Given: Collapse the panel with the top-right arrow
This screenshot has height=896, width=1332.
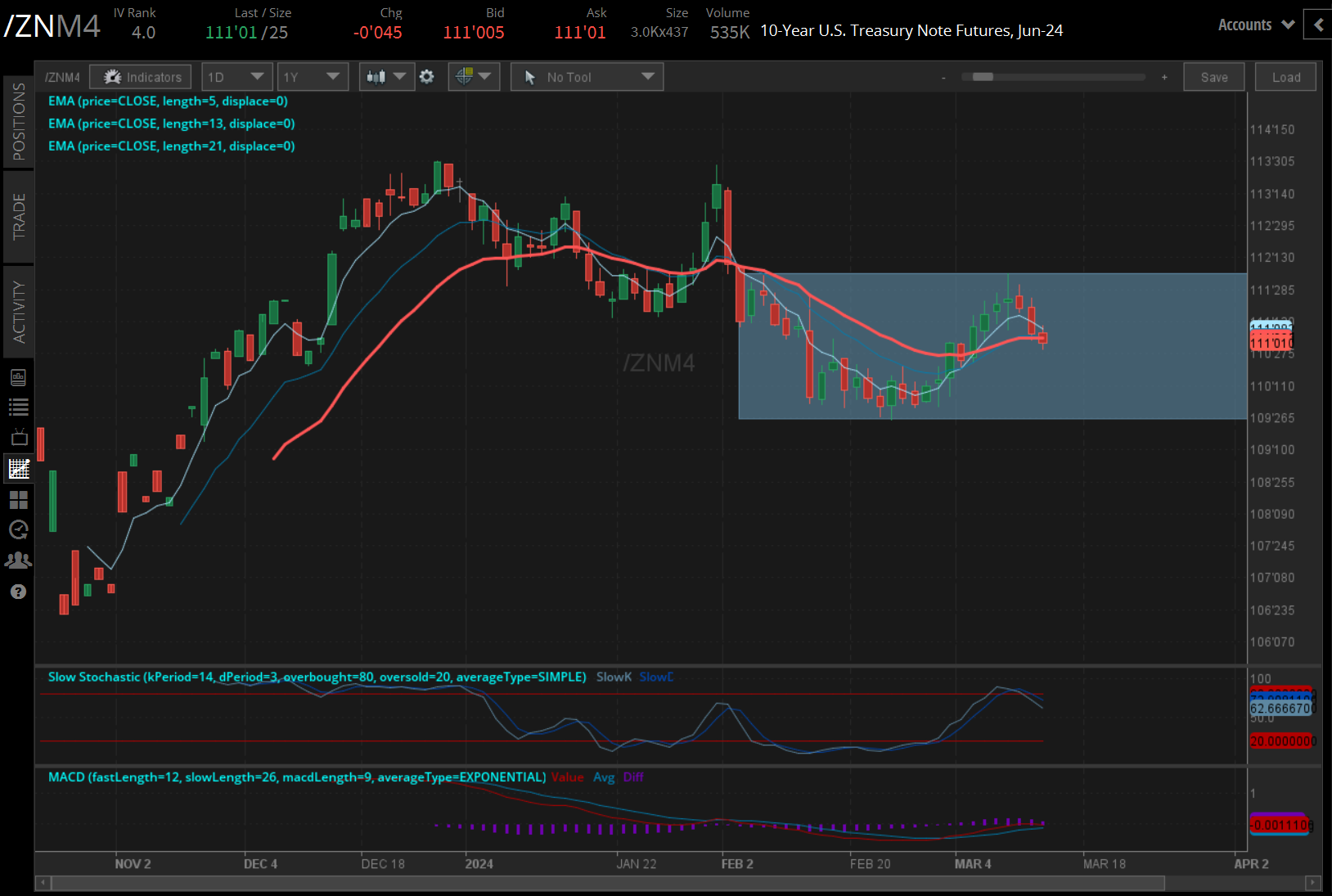Looking at the screenshot, I should pyautogui.click(x=1318, y=25).
